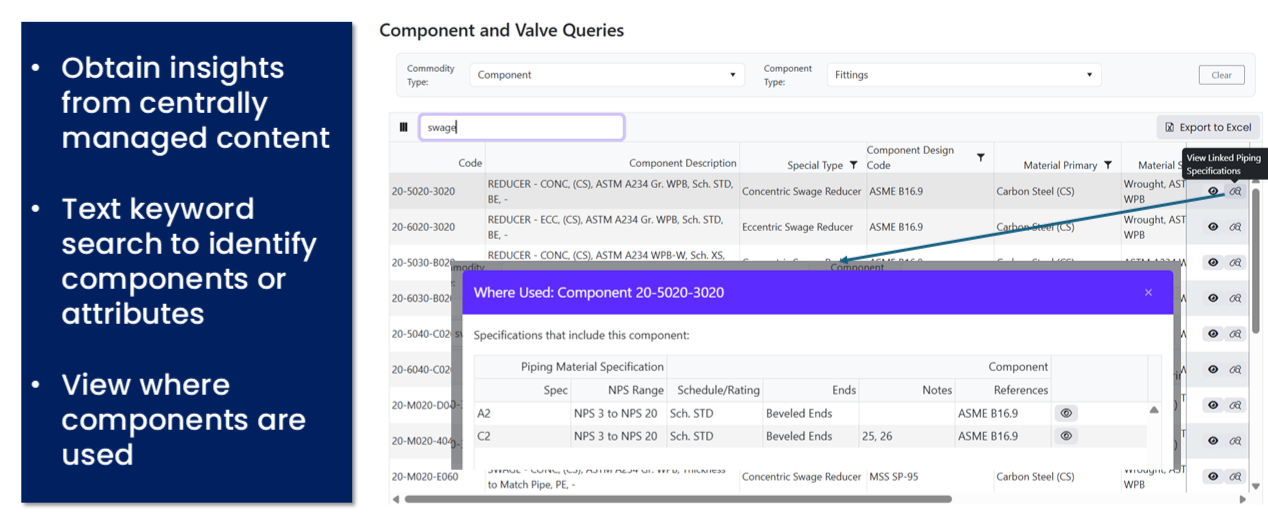Click the eye icon in the 20-5040-C02 row
Viewport: 1268px width, 525px height.
click(x=1213, y=334)
